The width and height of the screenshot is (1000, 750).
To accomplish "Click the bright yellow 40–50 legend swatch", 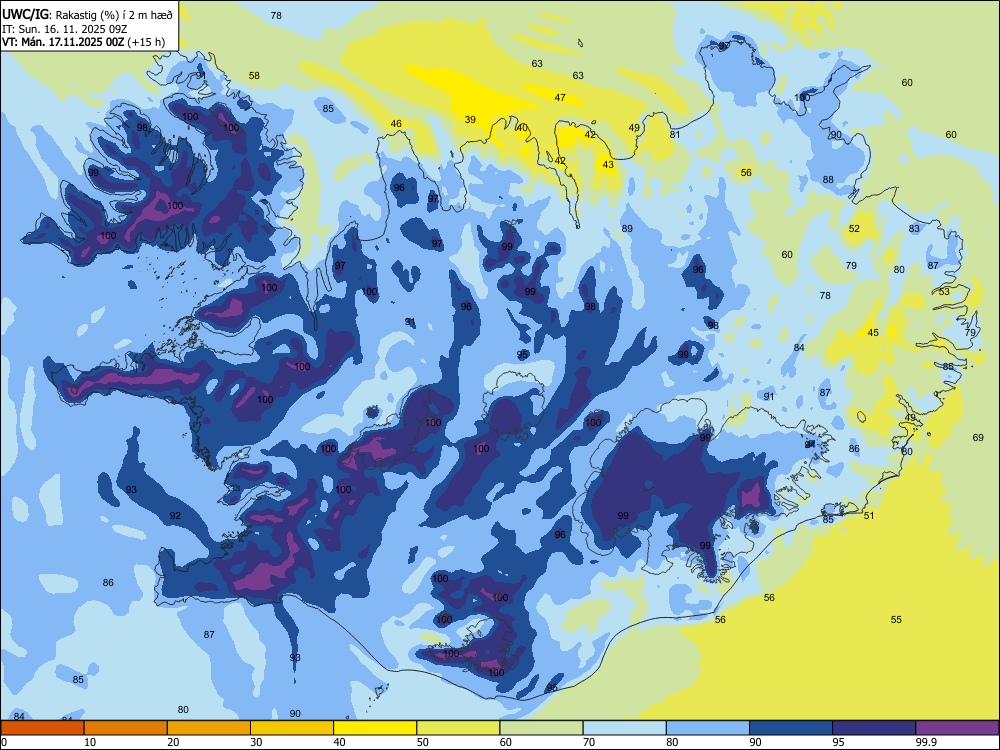I will (x=375, y=728).
